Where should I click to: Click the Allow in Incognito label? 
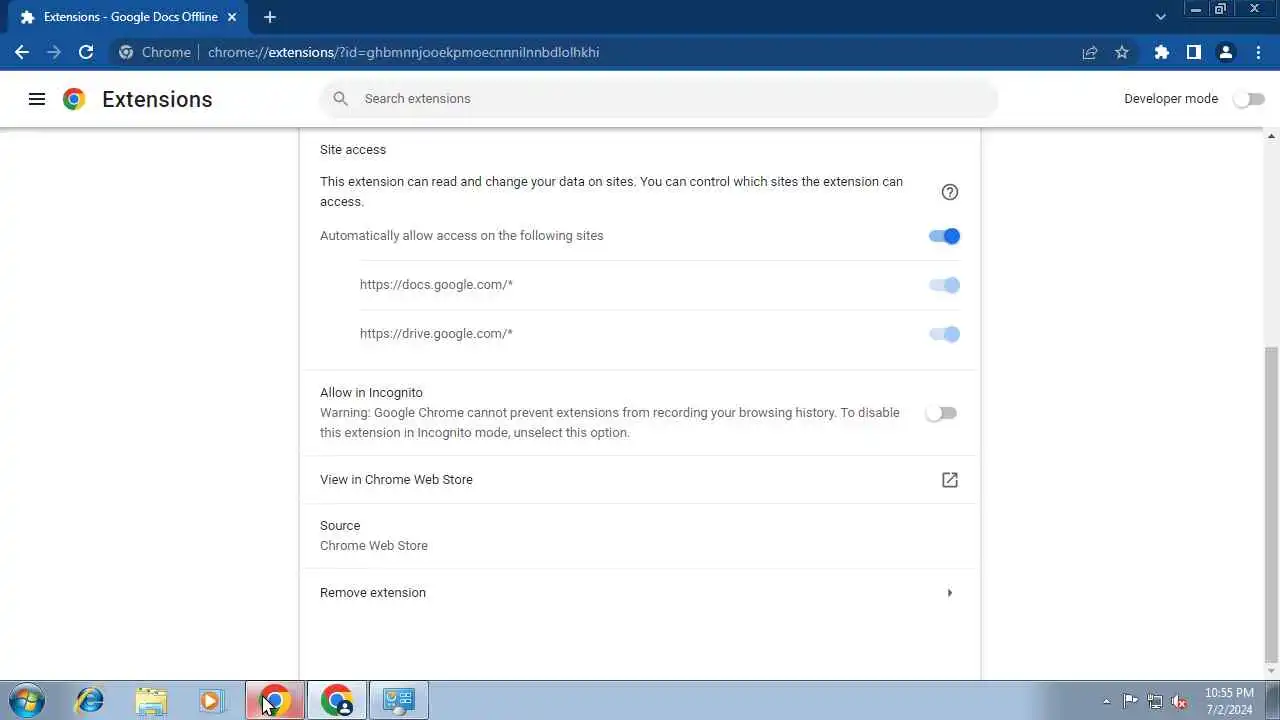371,393
